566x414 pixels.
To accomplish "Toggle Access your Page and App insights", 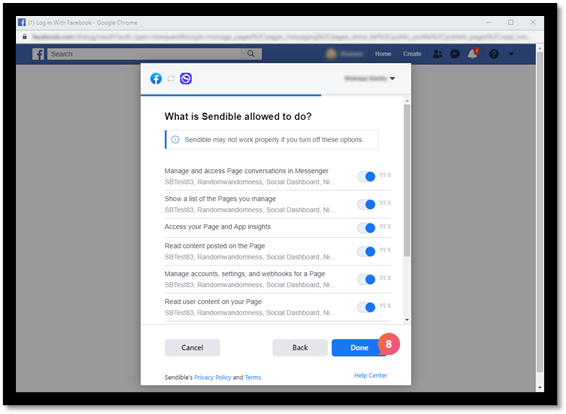I will [366, 228].
